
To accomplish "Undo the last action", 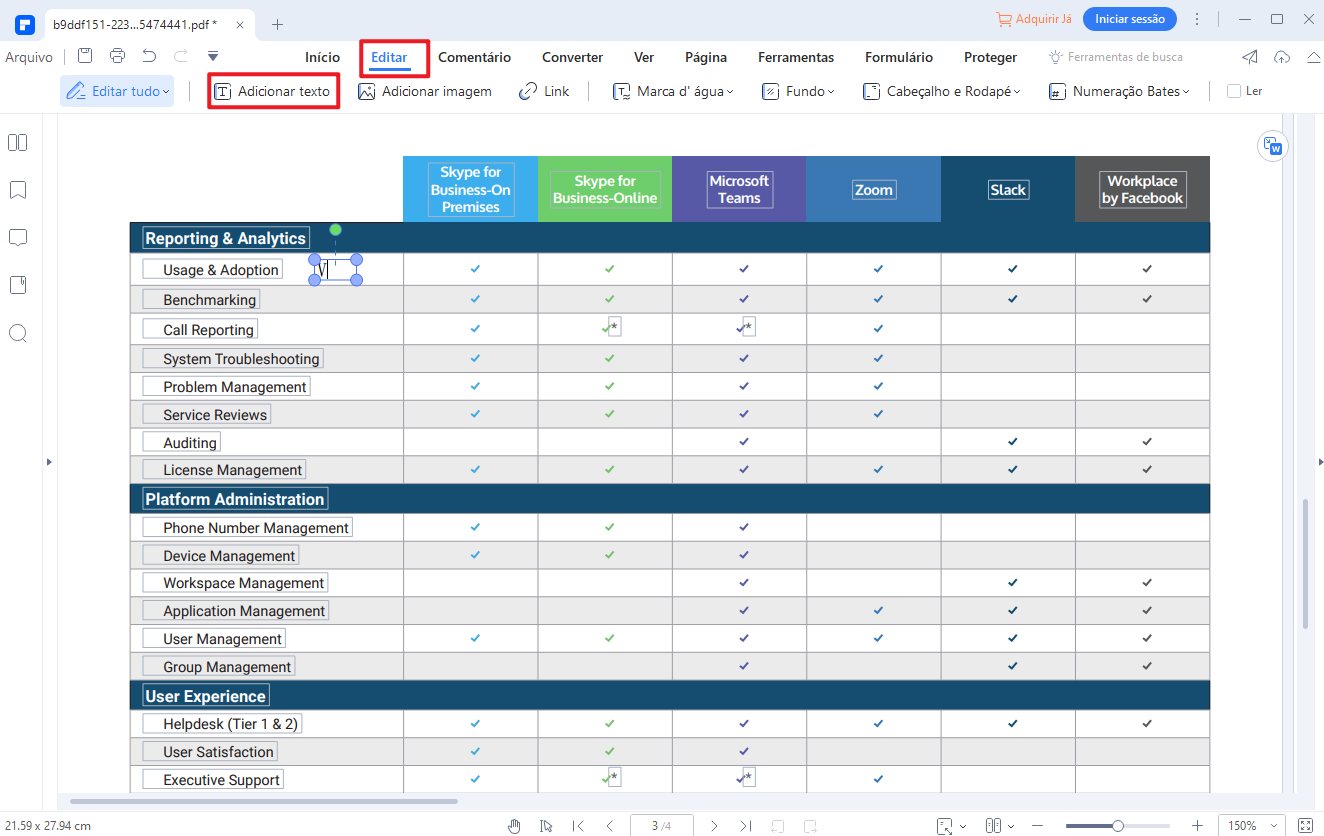I will [149, 56].
